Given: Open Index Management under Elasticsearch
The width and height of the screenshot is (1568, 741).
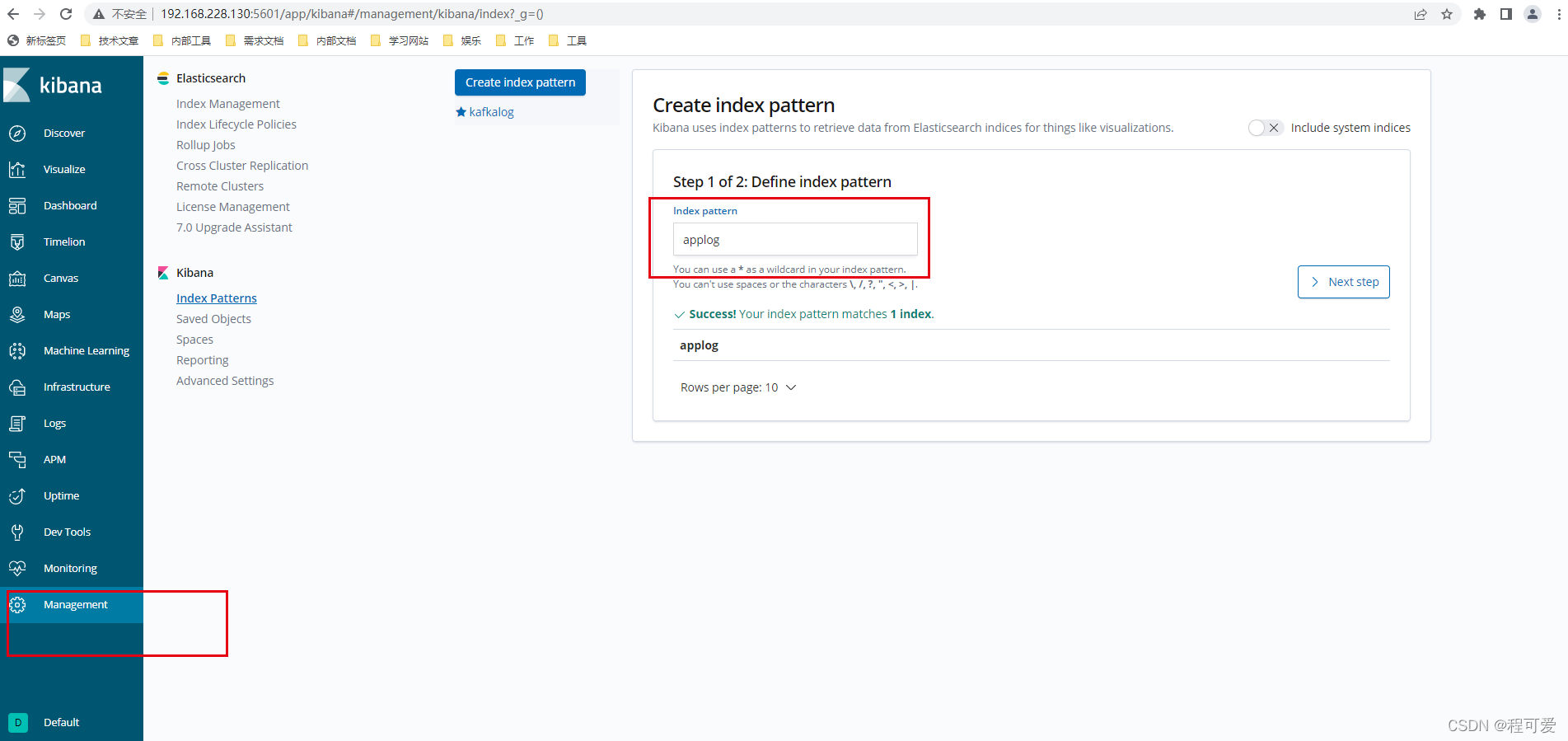Looking at the screenshot, I should (228, 104).
